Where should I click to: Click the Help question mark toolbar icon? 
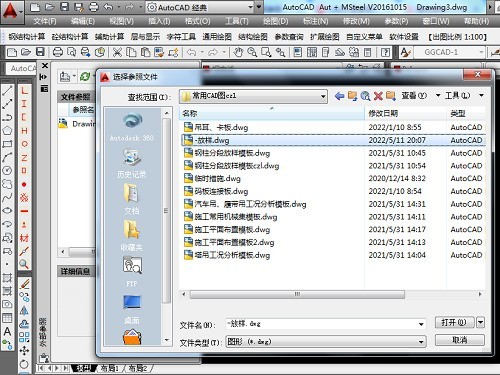pos(385,52)
